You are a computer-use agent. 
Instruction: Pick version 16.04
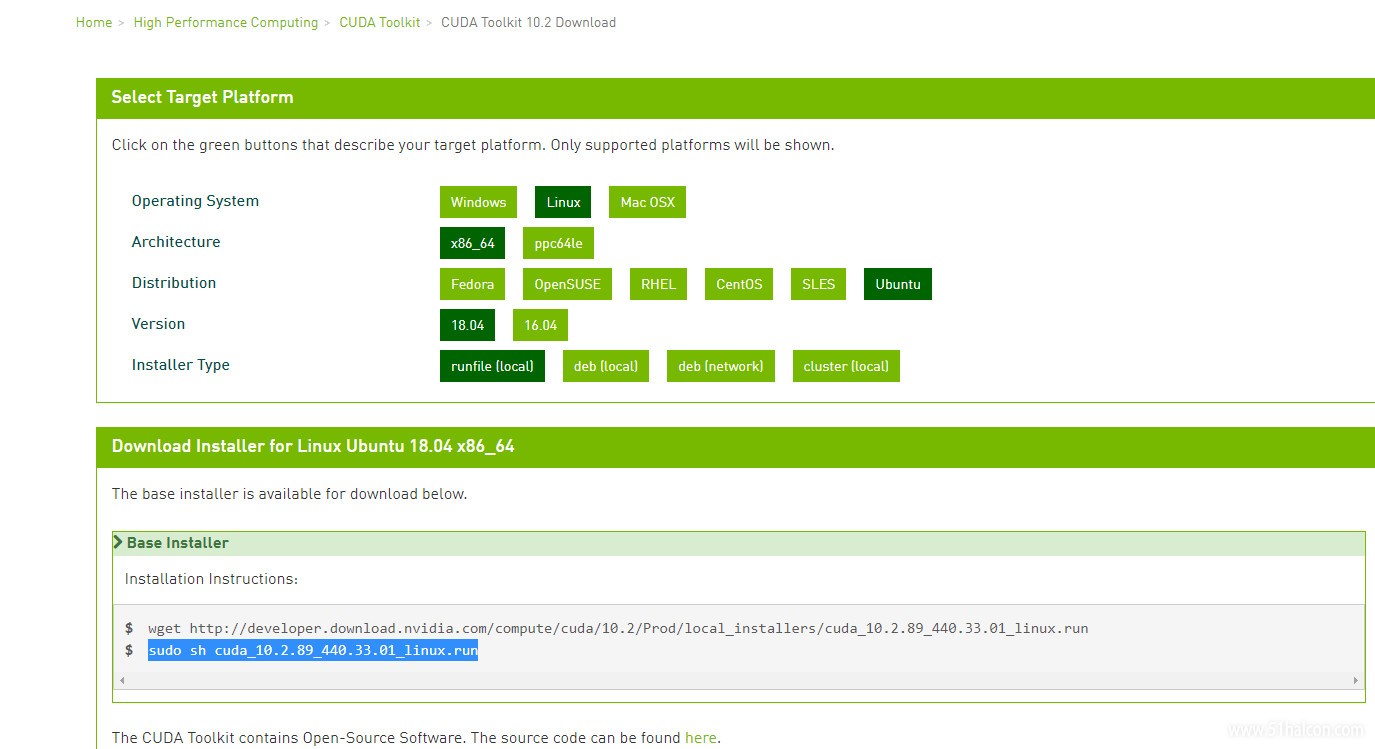(541, 325)
